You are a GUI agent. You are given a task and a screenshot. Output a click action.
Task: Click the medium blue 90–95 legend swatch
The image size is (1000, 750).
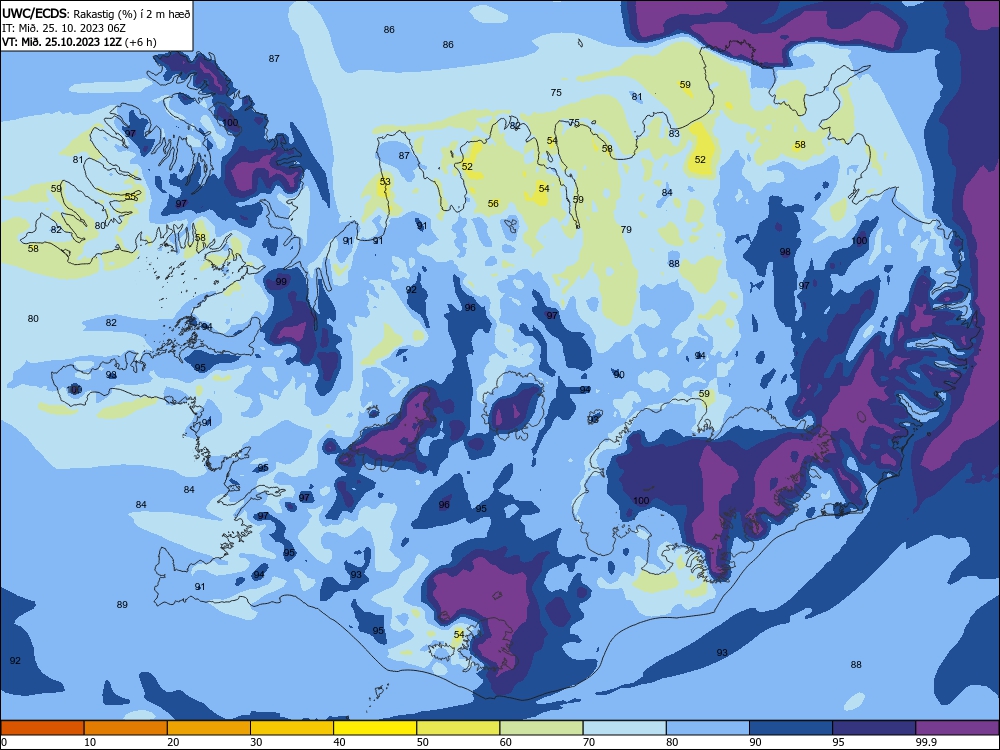click(x=791, y=728)
